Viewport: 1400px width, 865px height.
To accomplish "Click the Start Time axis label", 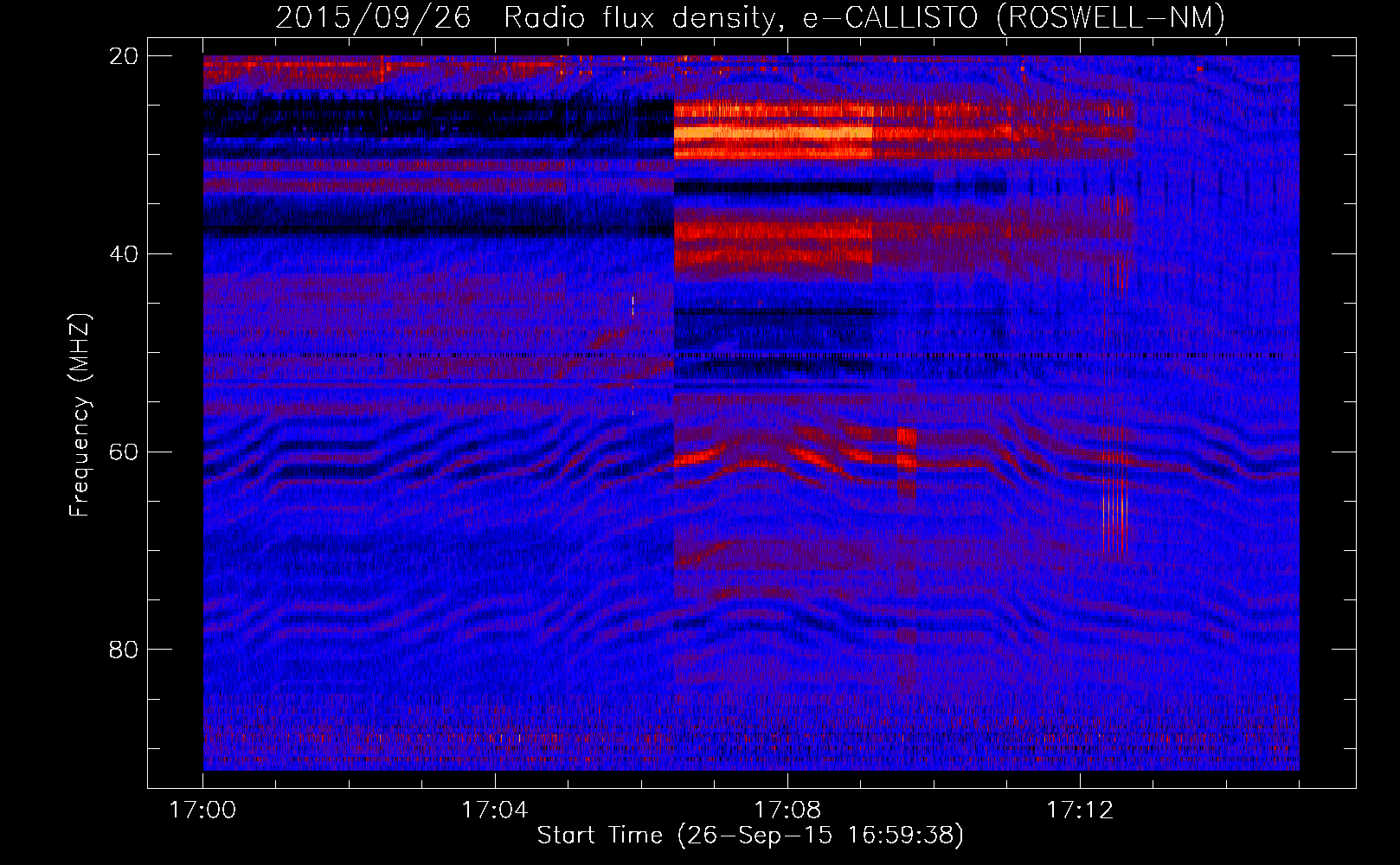I will coord(750,836).
